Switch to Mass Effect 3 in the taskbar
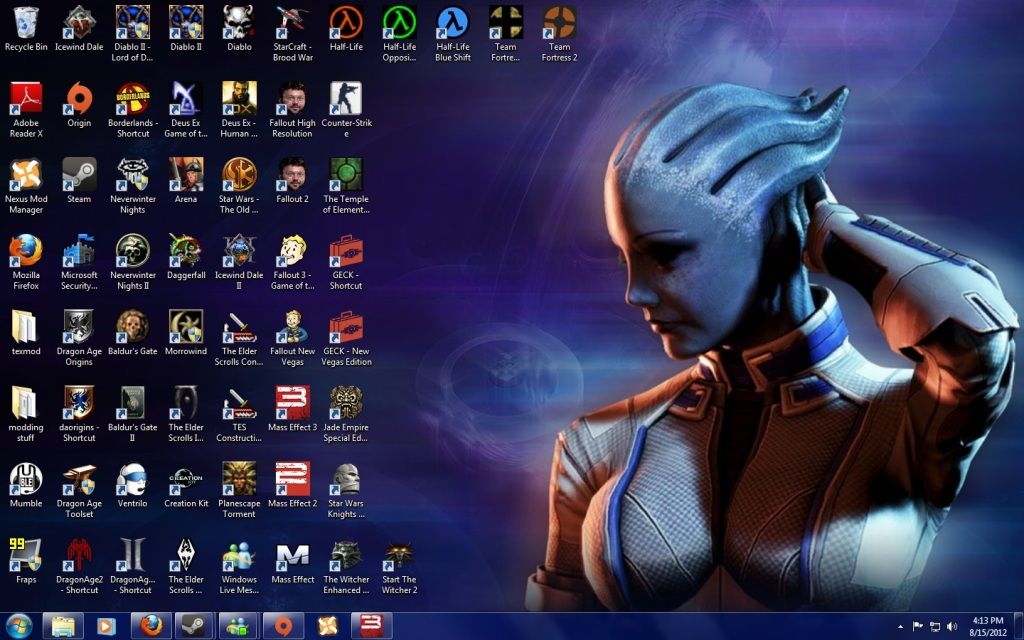 point(371,626)
